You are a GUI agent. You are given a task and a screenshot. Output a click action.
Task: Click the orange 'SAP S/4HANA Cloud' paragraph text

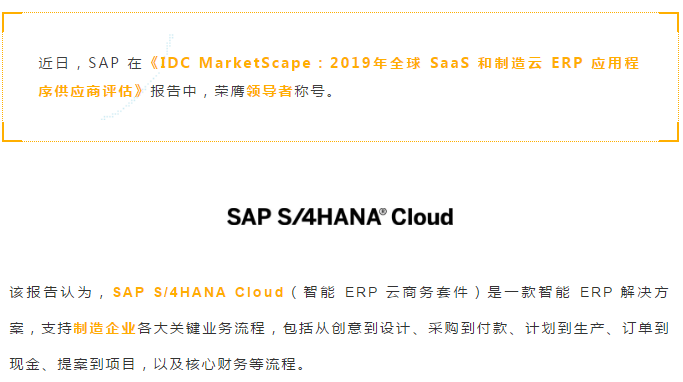click(x=198, y=292)
